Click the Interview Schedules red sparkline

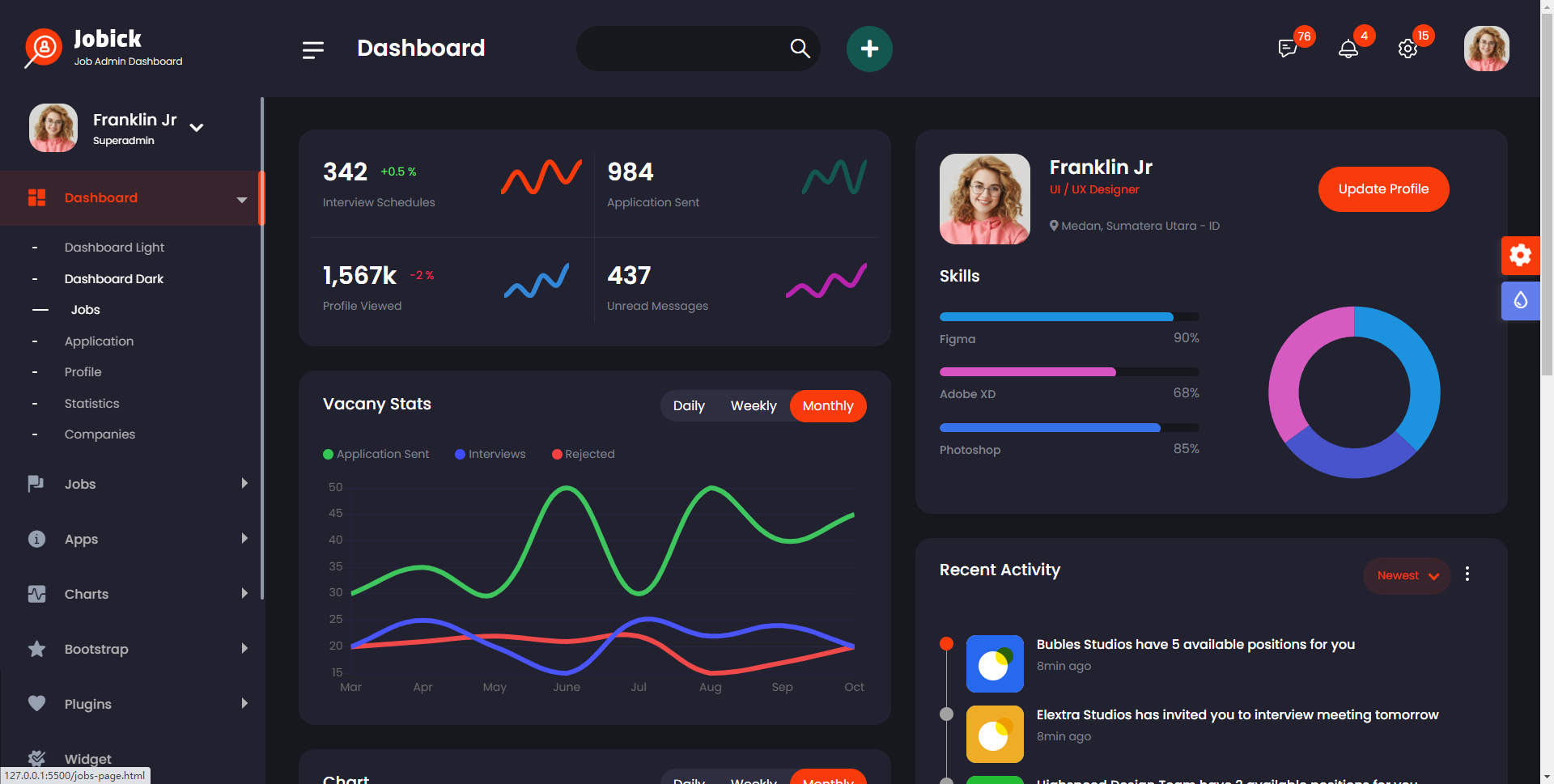[541, 176]
